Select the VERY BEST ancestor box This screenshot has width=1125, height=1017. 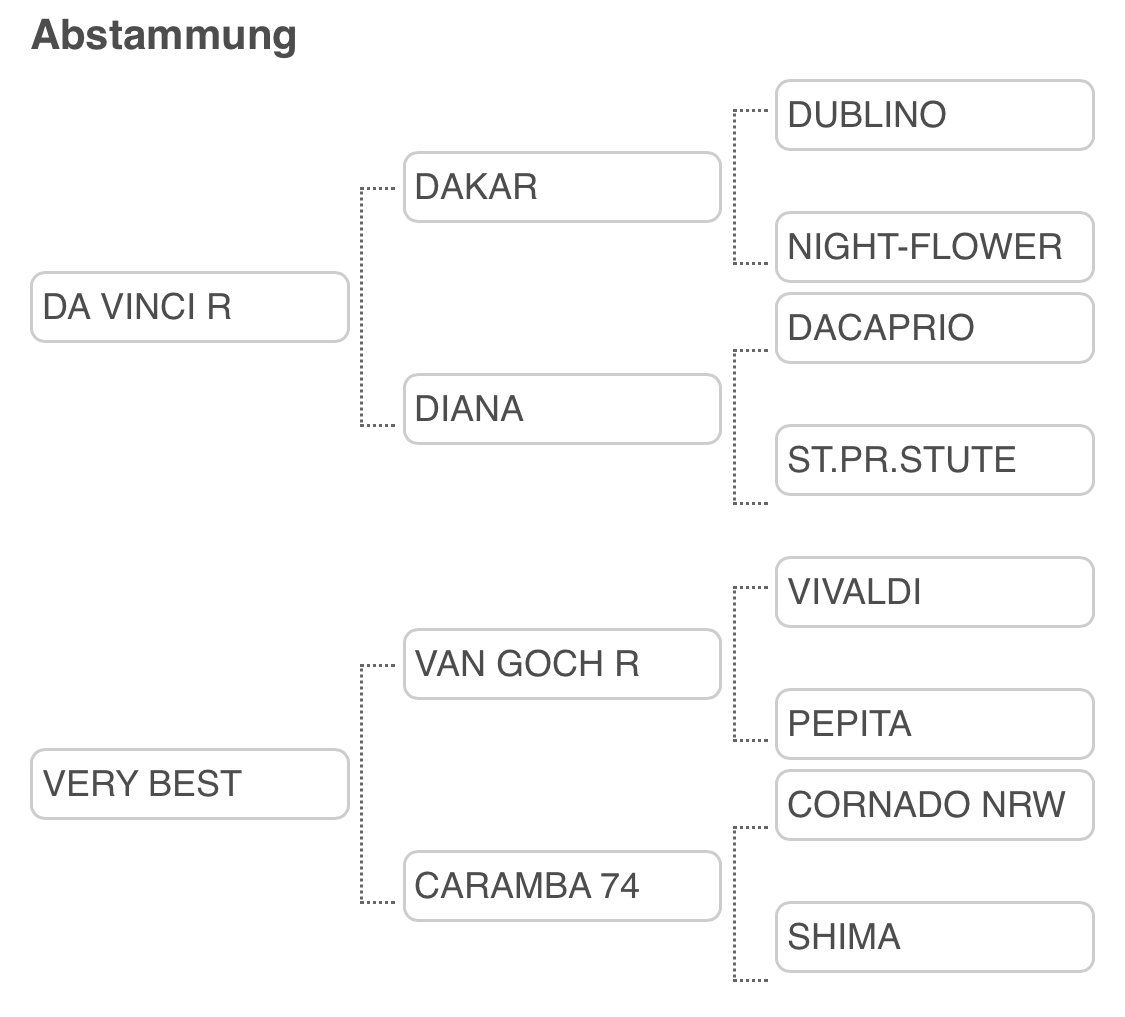(189, 784)
